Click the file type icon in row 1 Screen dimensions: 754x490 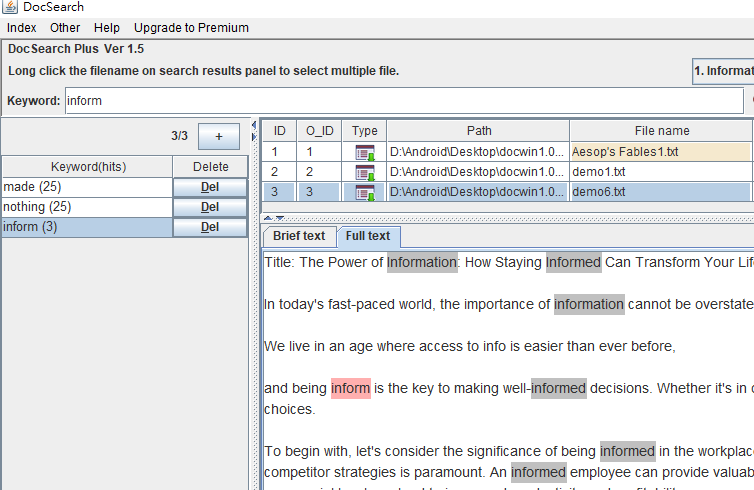click(x=365, y=152)
